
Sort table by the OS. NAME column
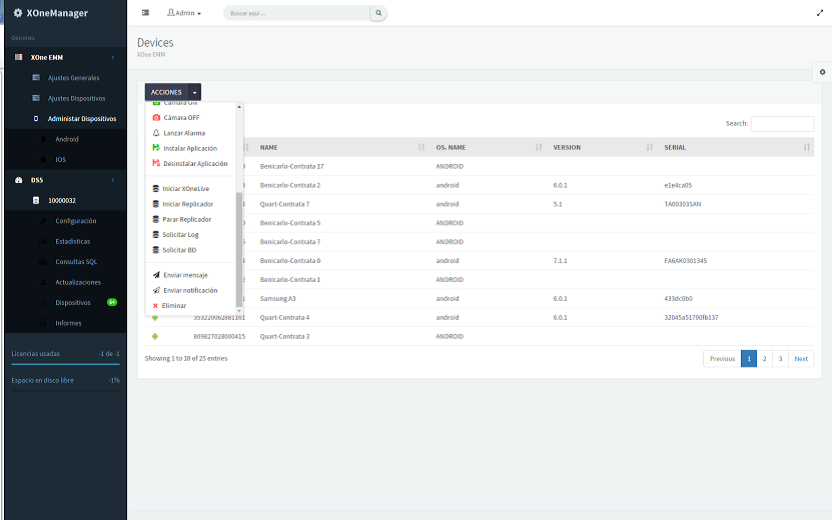(487, 148)
